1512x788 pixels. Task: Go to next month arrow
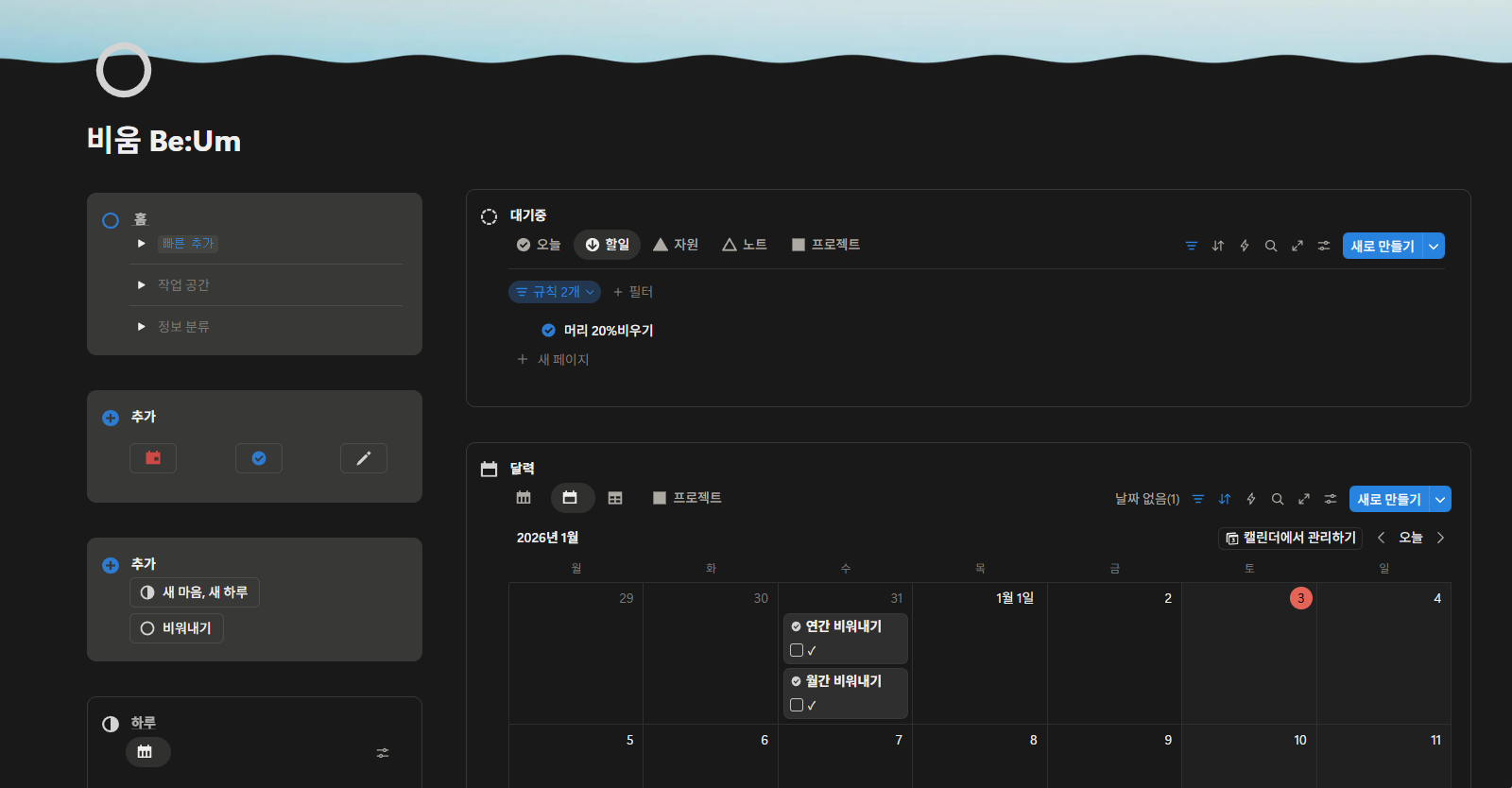click(1440, 538)
